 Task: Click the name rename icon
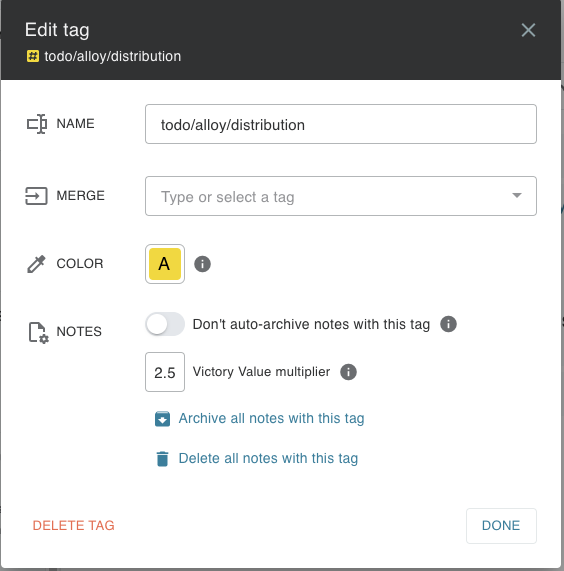pyautogui.click(x=37, y=124)
